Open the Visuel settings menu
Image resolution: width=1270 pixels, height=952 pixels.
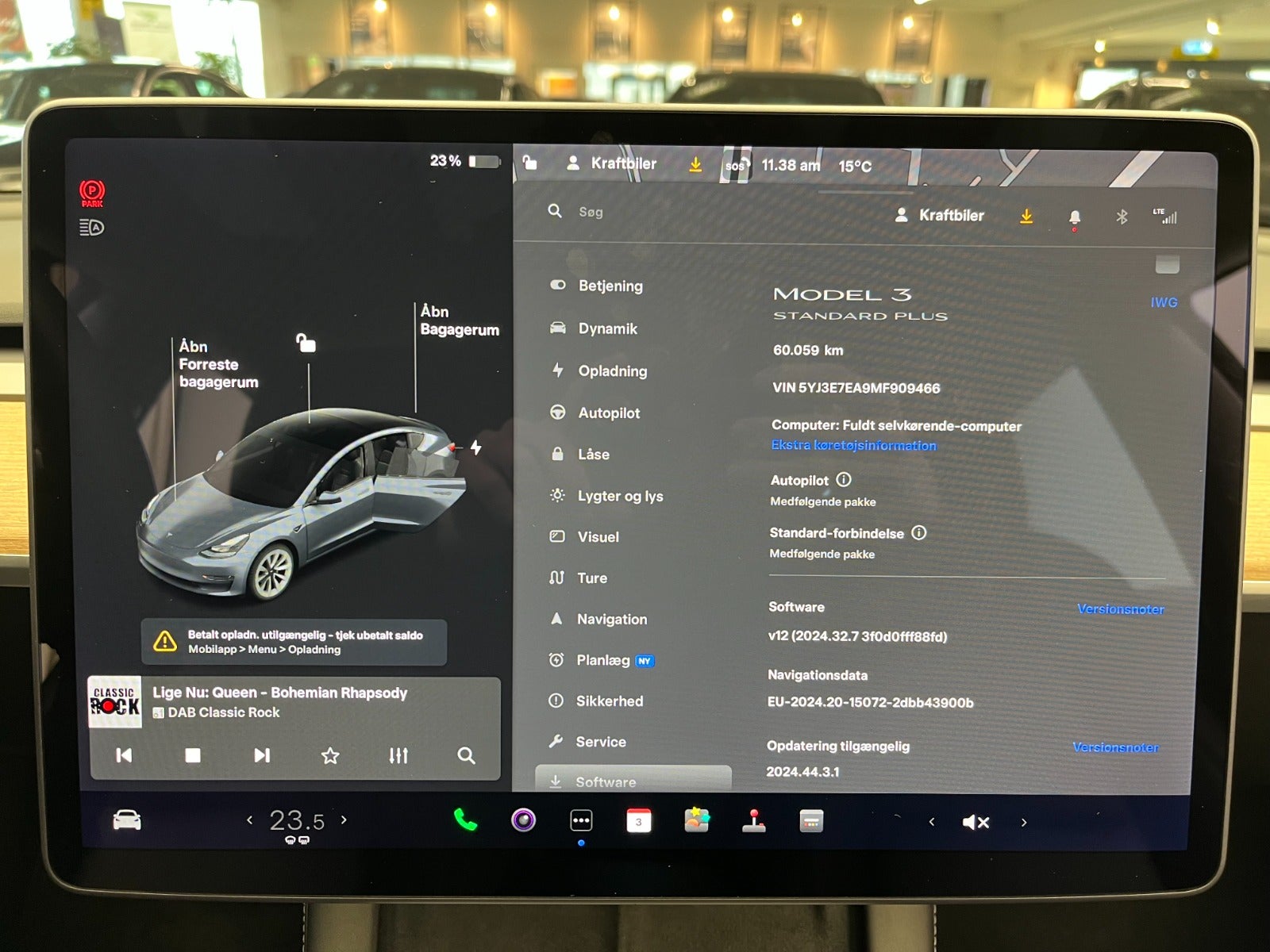[x=584, y=537]
